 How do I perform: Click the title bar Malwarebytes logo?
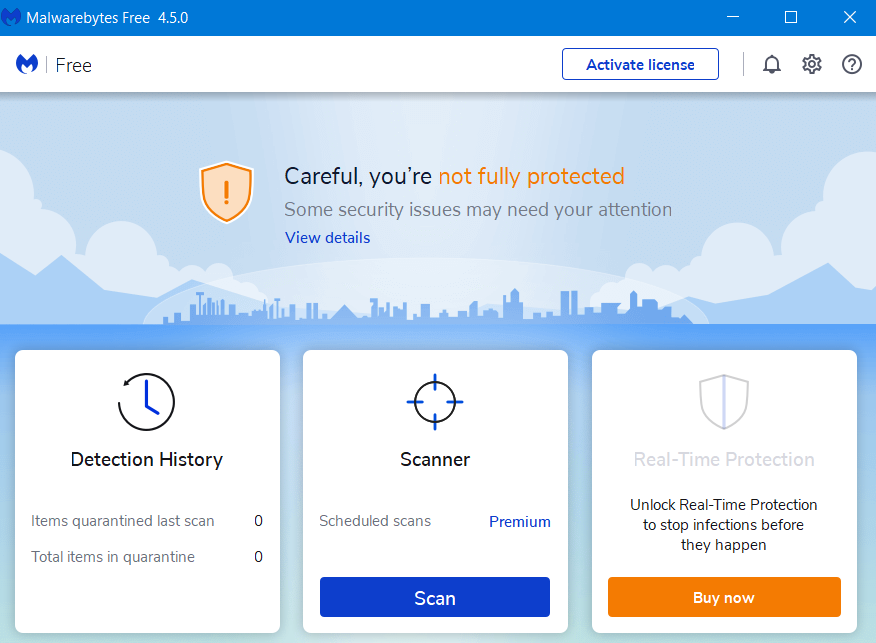click(x=11, y=17)
